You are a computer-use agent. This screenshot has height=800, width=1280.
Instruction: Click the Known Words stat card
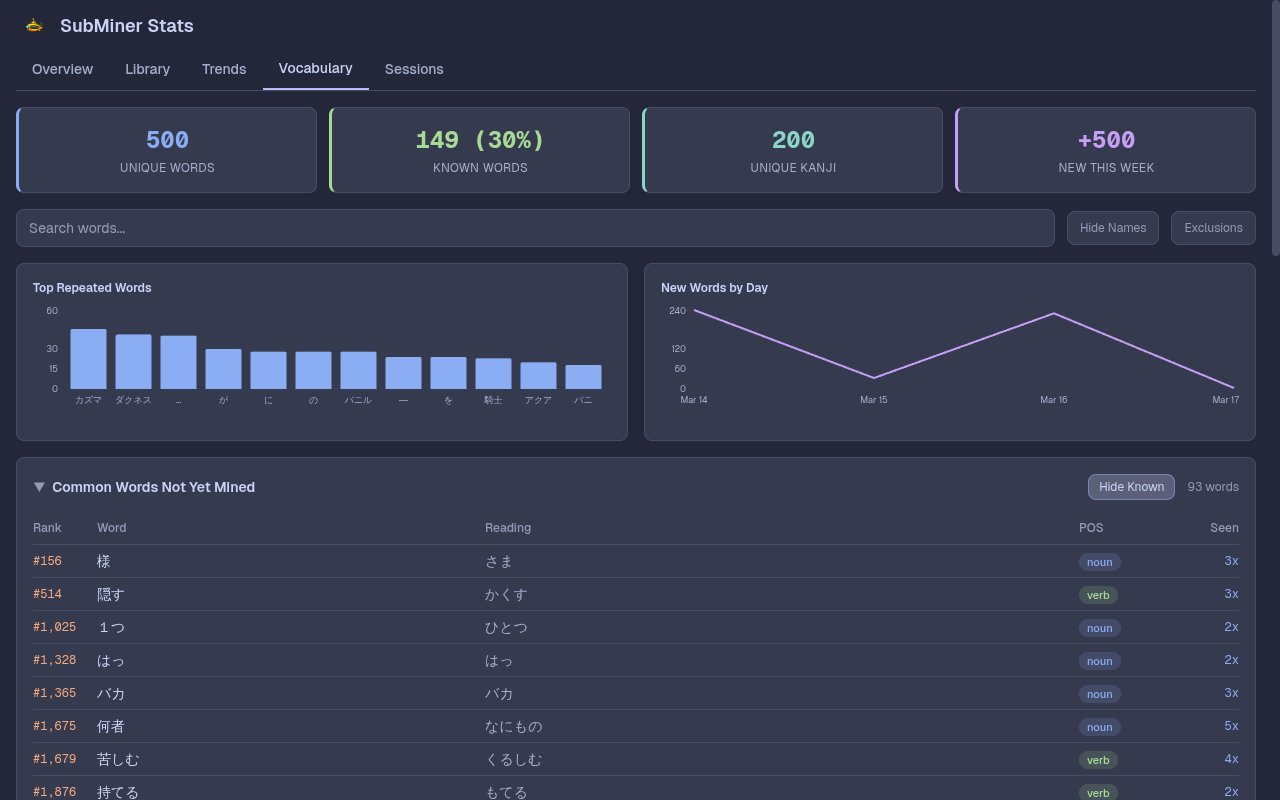tap(480, 150)
